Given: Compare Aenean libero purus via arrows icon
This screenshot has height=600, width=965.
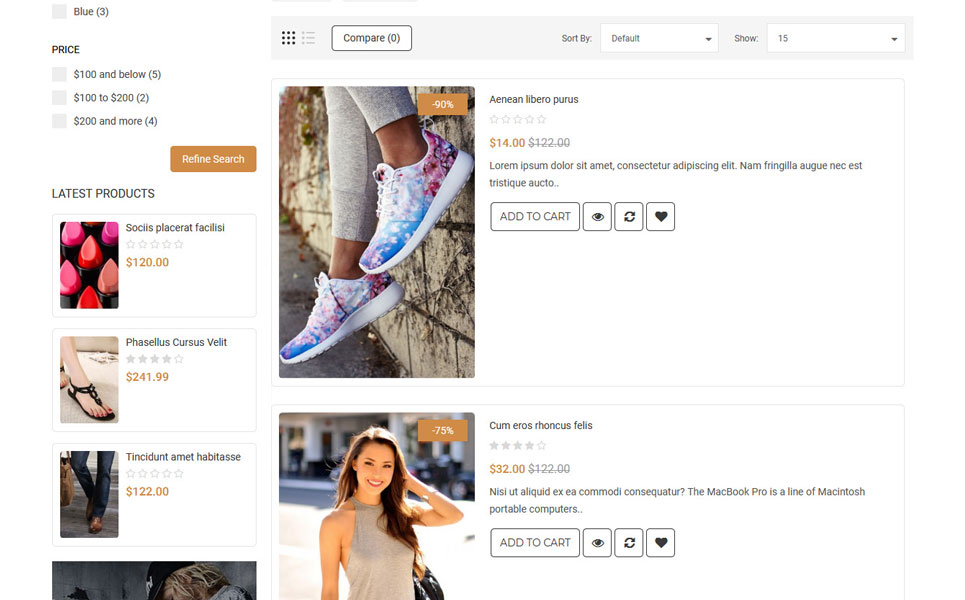Looking at the screenshot, I should pos(629,217).
